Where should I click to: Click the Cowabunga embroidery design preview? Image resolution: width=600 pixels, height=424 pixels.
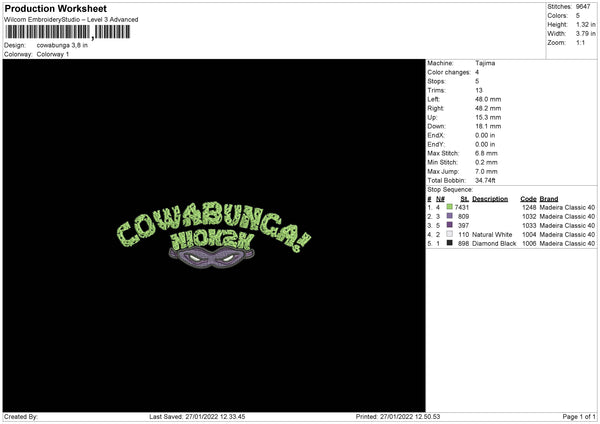coord(214,234)
